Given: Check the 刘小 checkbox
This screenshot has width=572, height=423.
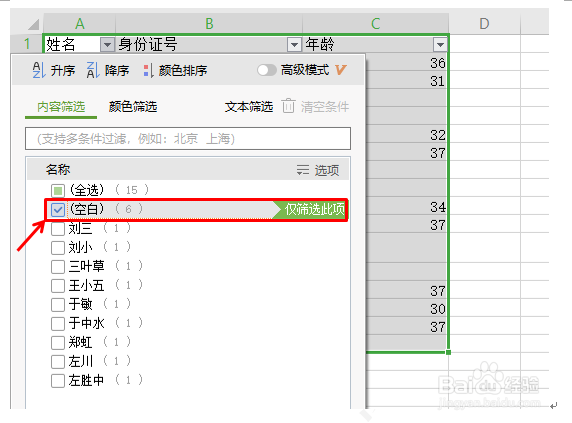Looking at the screenshot, I should 58,248.
